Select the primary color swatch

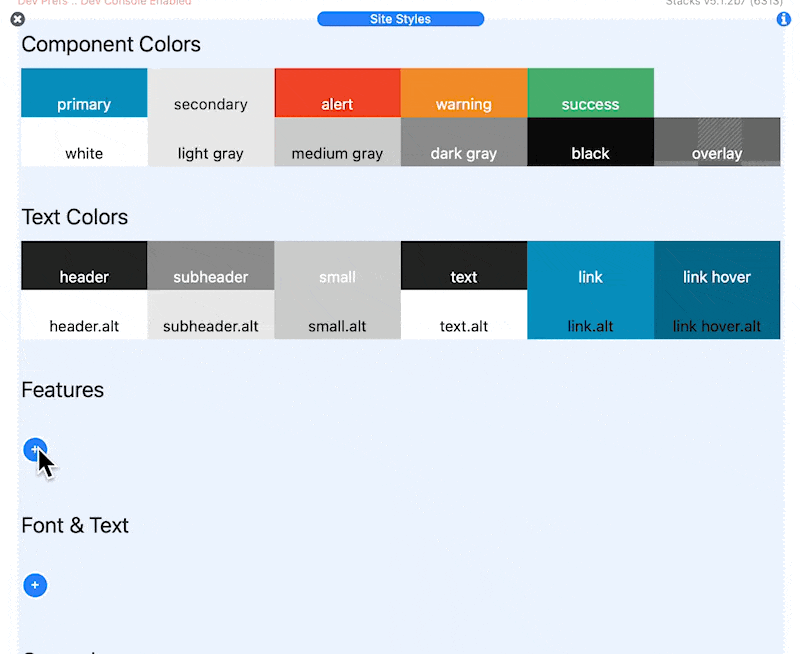coord(84,93)
